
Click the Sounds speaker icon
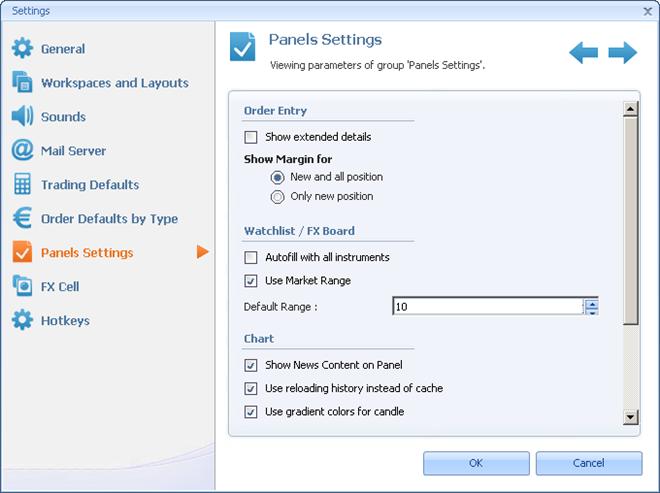click(x=22, y=117)
